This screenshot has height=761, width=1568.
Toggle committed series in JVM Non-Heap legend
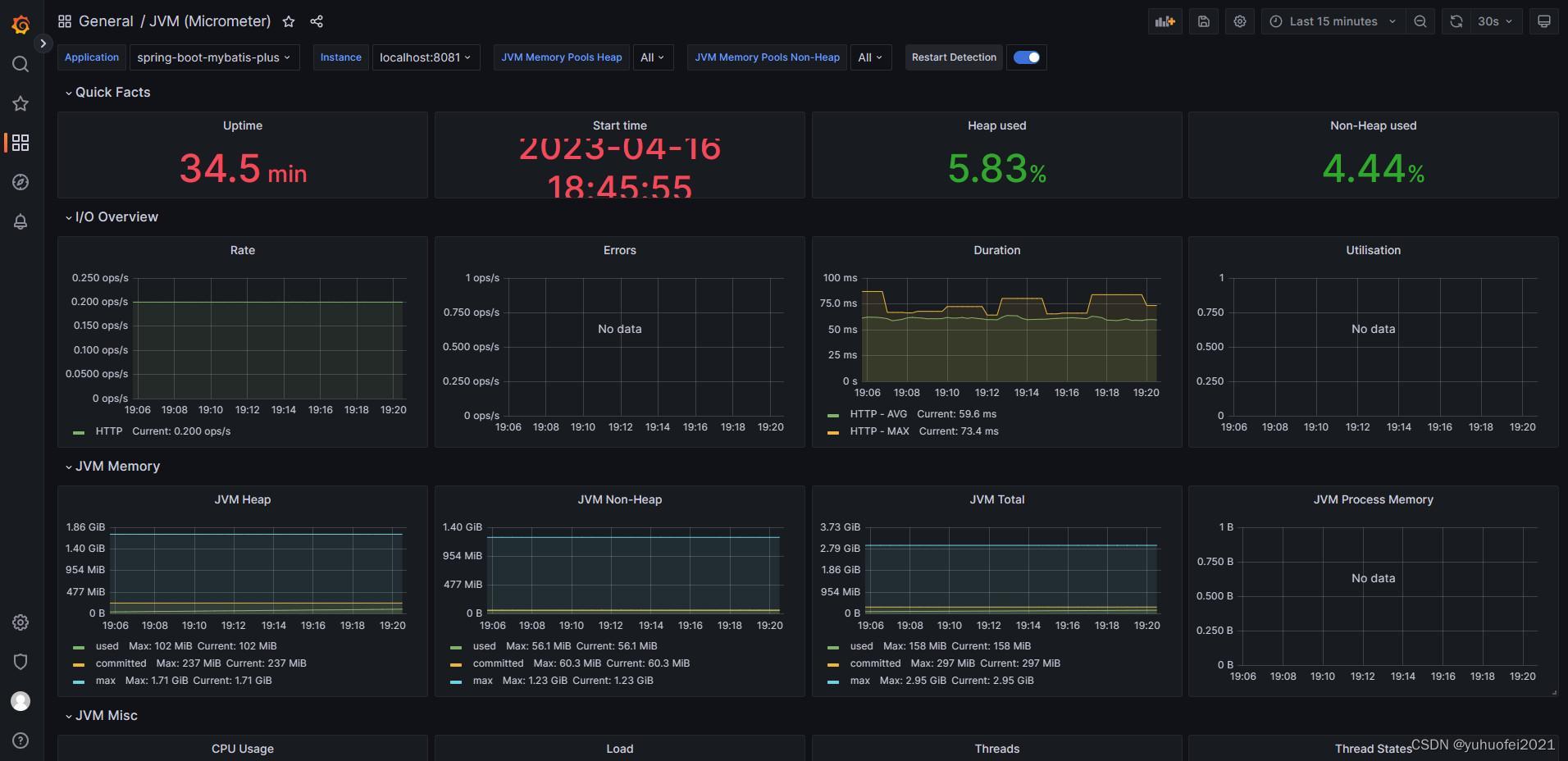pyautogui.click(x=498, y=663)
